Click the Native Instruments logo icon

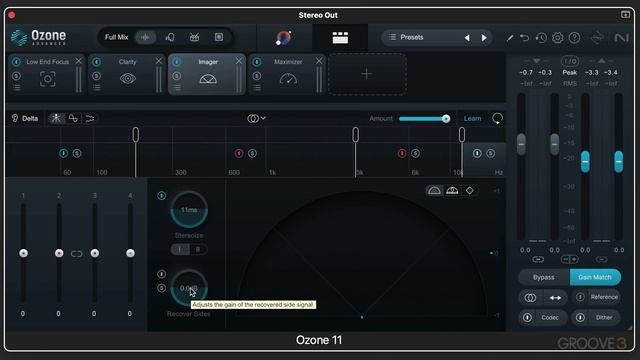pos(621,38)
